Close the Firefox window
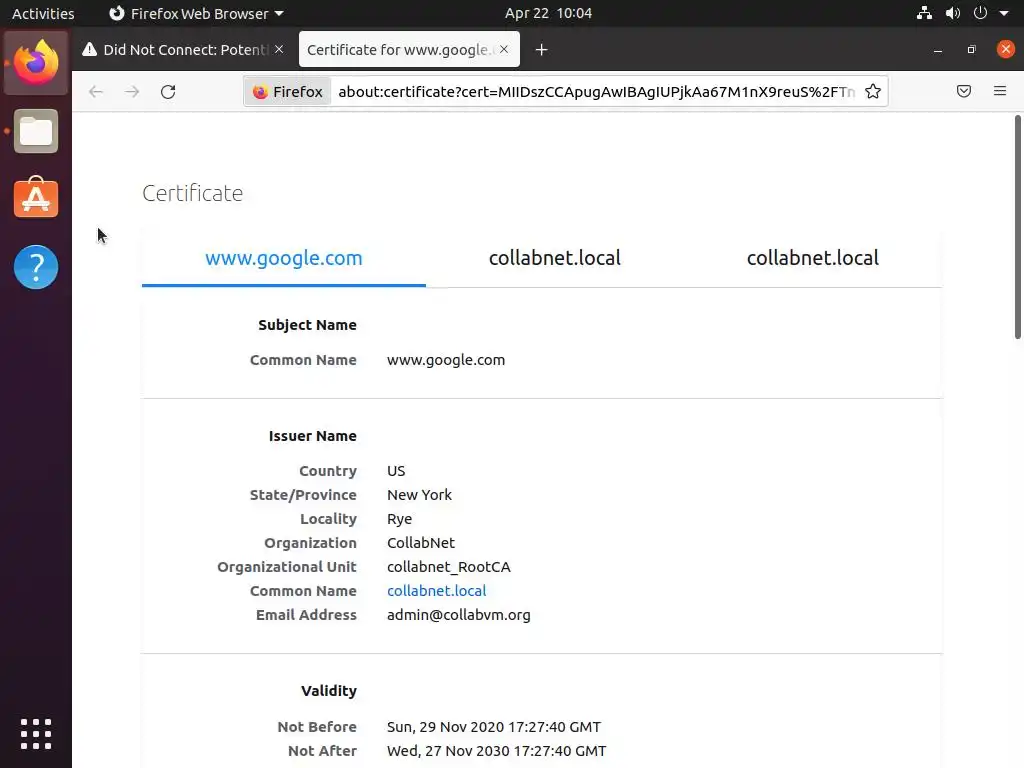 1006,49
